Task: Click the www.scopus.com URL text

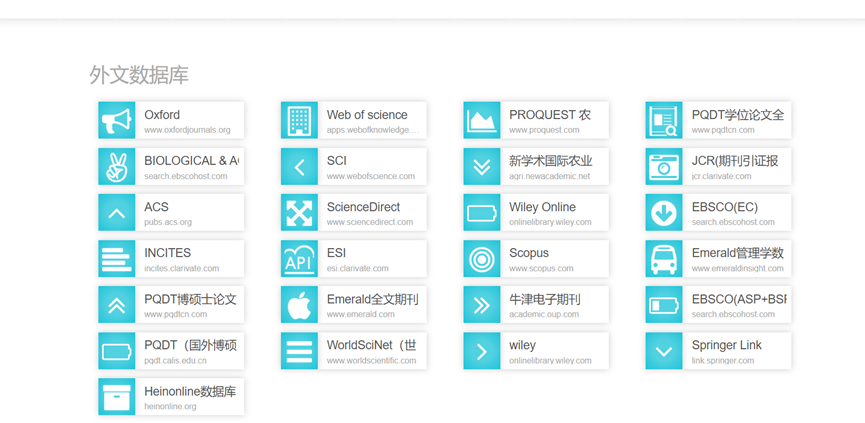Action: click(x=541, y=269)
